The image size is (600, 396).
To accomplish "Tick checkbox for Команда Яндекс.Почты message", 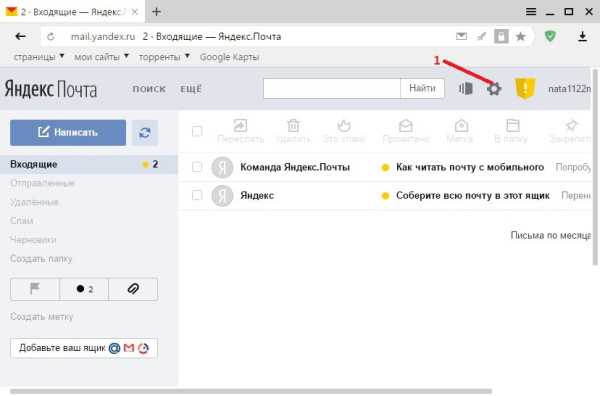I will tap(197, 167).
